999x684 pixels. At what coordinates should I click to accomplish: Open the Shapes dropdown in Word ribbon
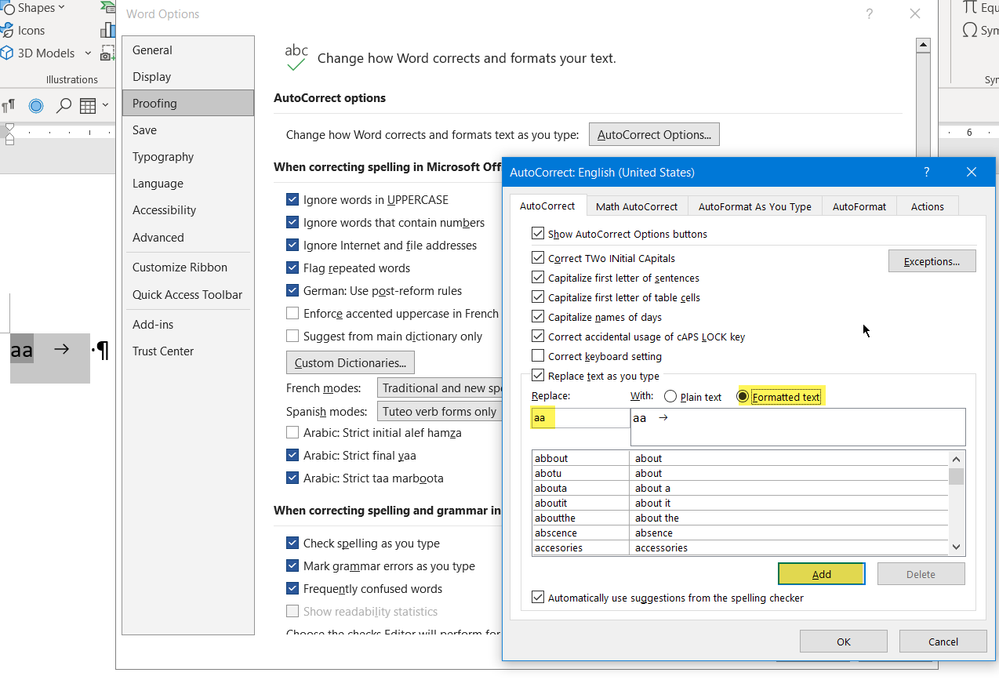(33, 8)
